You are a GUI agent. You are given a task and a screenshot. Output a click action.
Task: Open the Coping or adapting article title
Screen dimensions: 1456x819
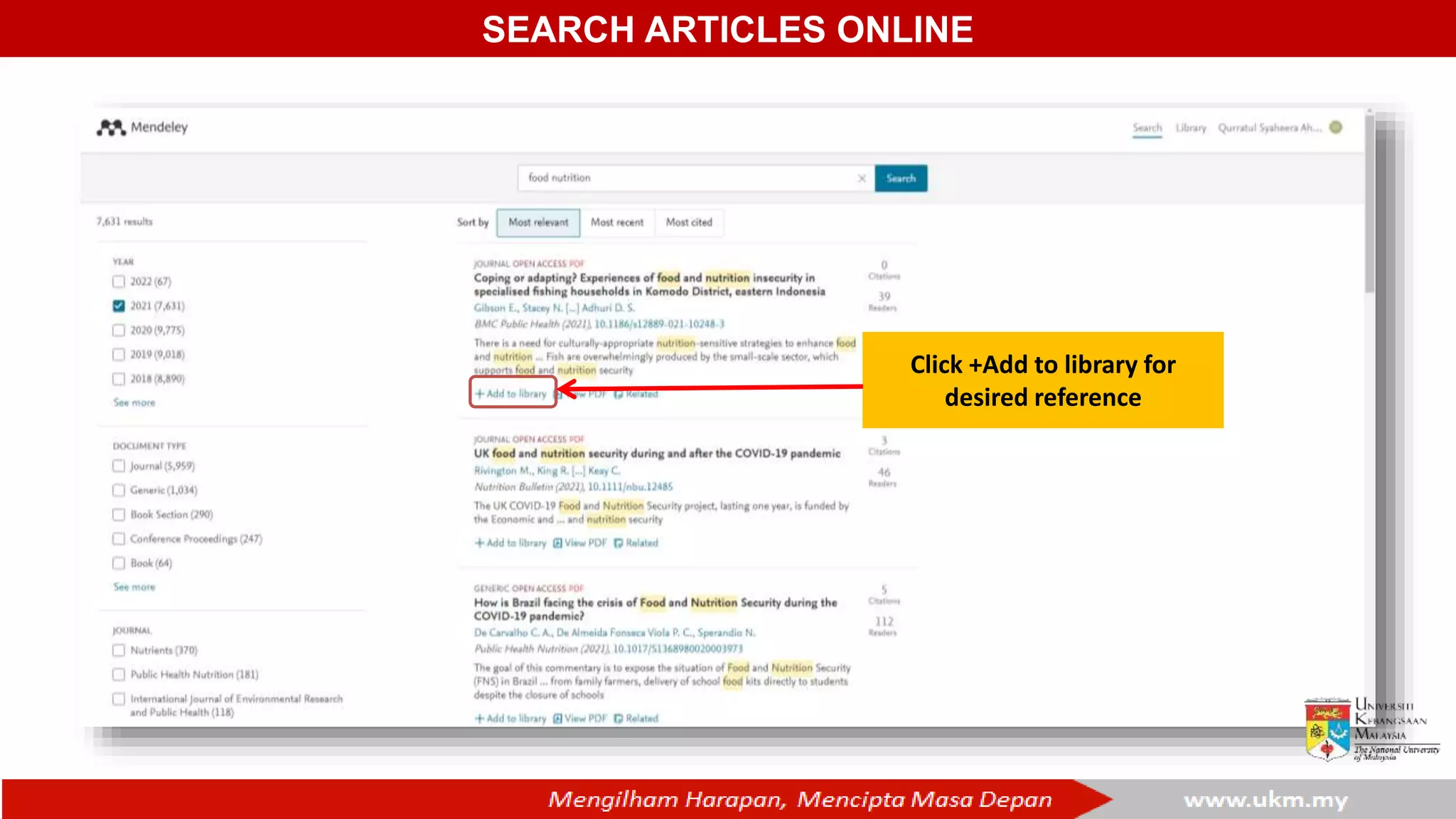[x=650, y=285]
